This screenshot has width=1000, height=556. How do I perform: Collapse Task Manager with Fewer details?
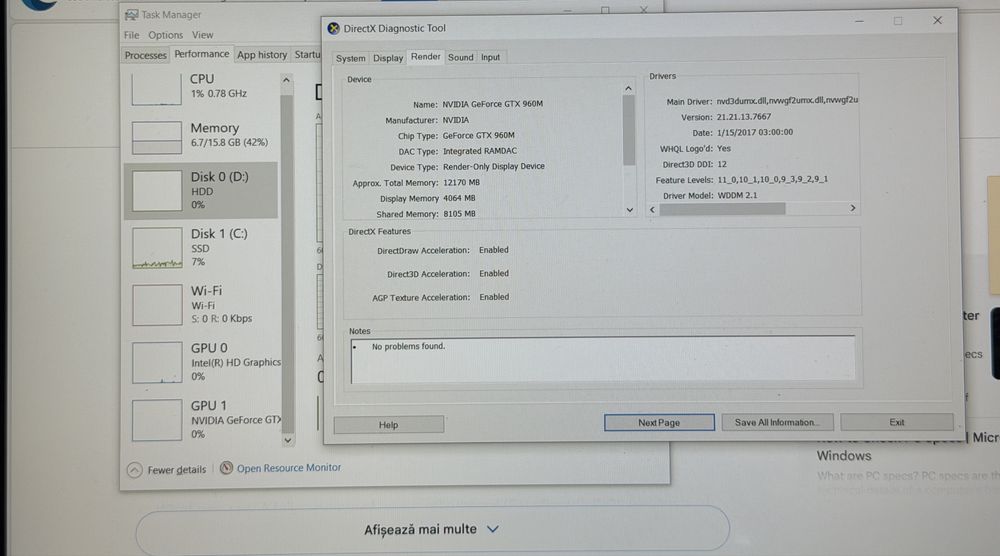point(166,470)
